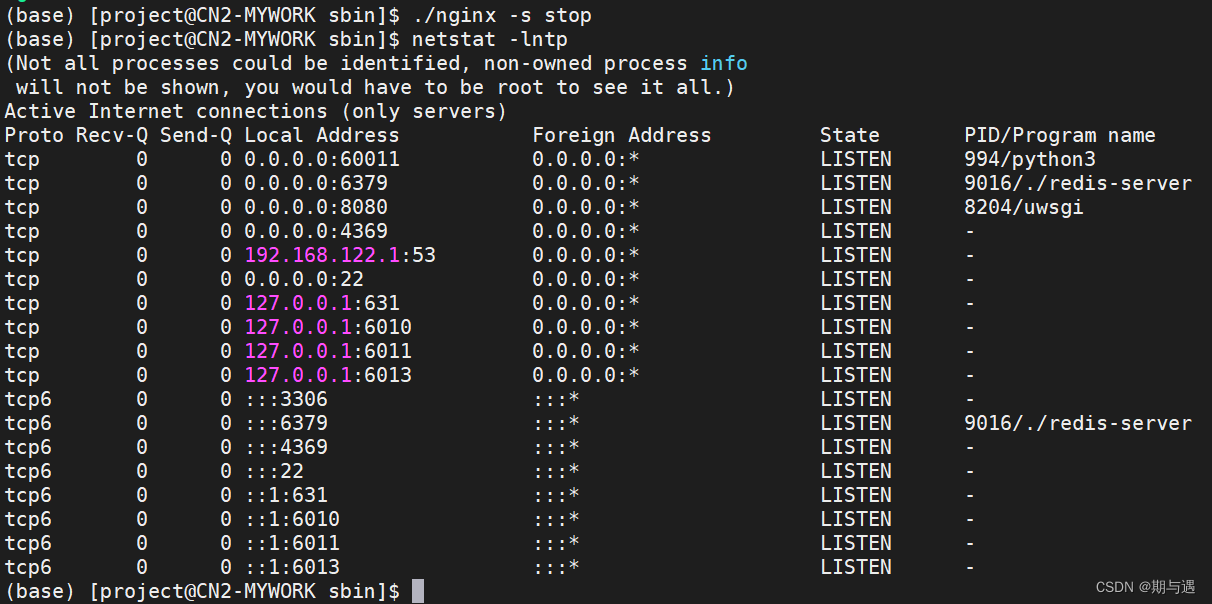
Task: Click local address '::1:6013'
Action: point(292,568)
